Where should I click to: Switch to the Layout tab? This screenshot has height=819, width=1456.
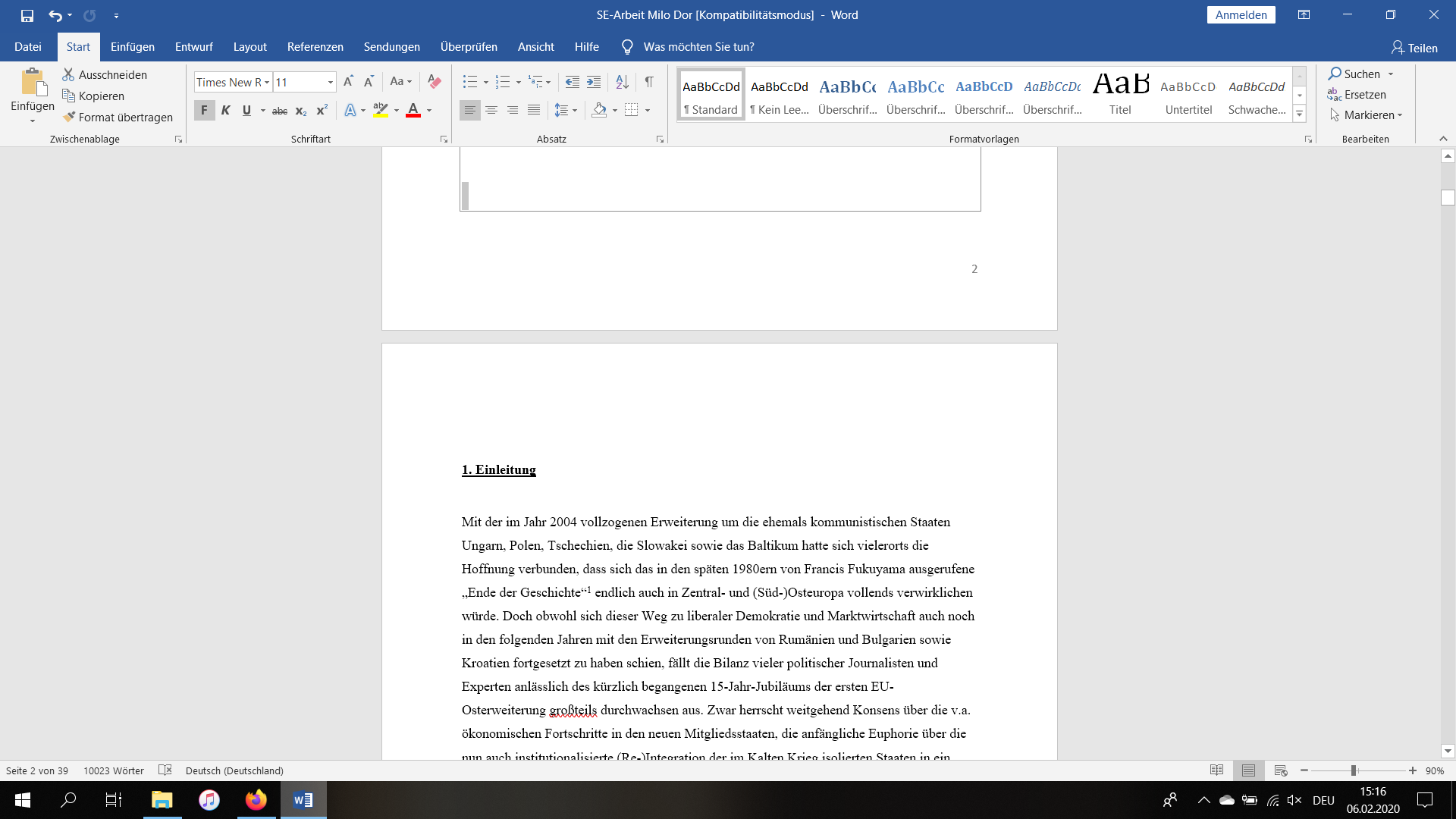coord(249,47)
